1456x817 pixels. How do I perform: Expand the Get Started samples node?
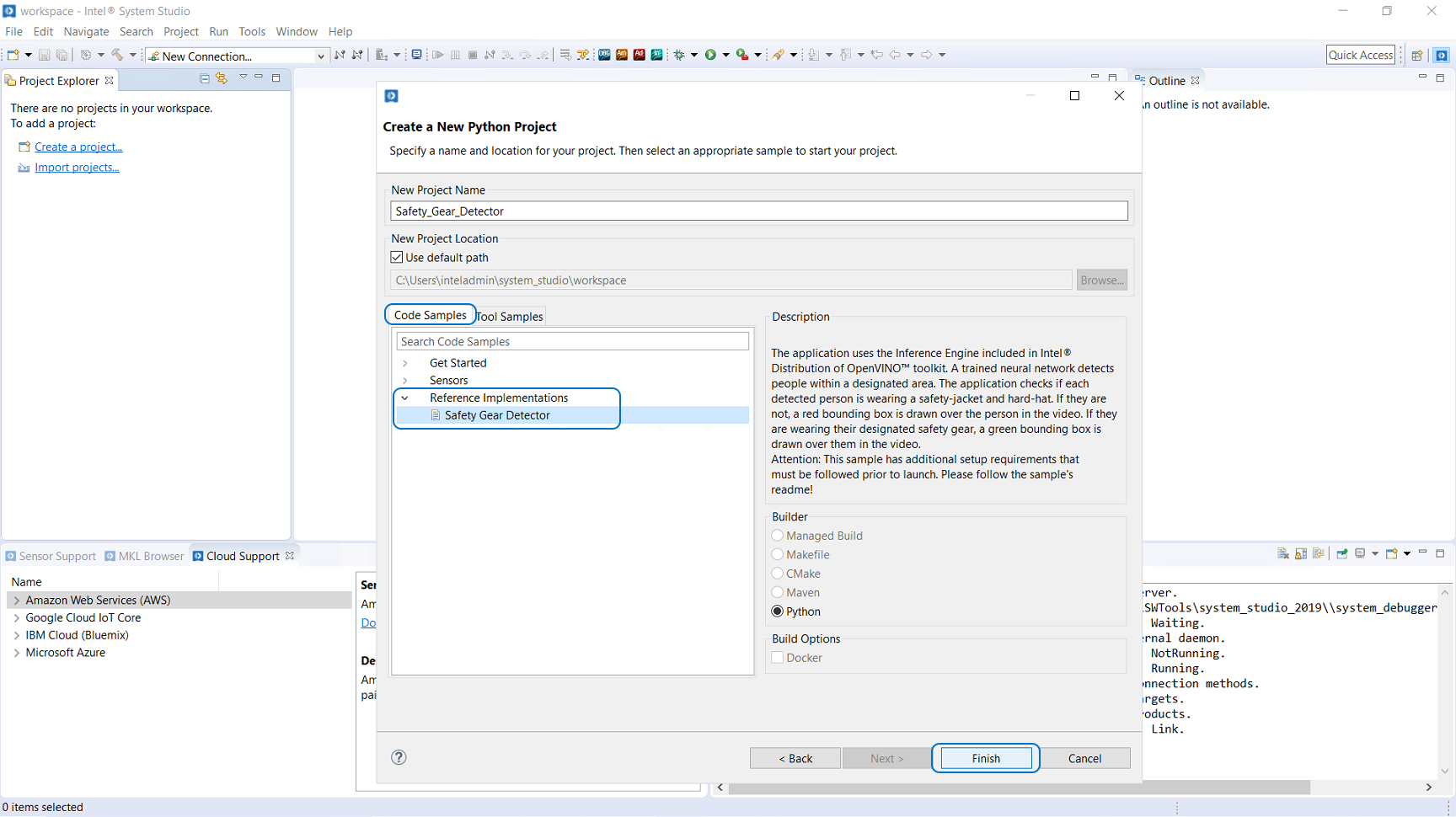[x=405, y=363]
